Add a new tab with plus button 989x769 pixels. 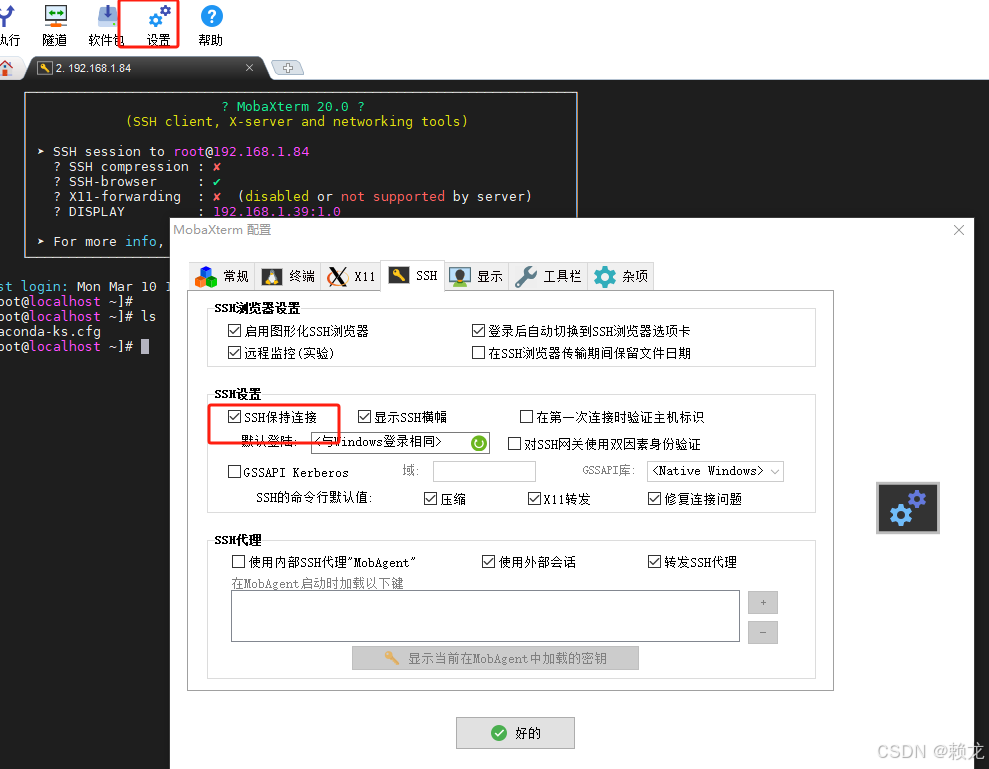click(x=288, y=68)
